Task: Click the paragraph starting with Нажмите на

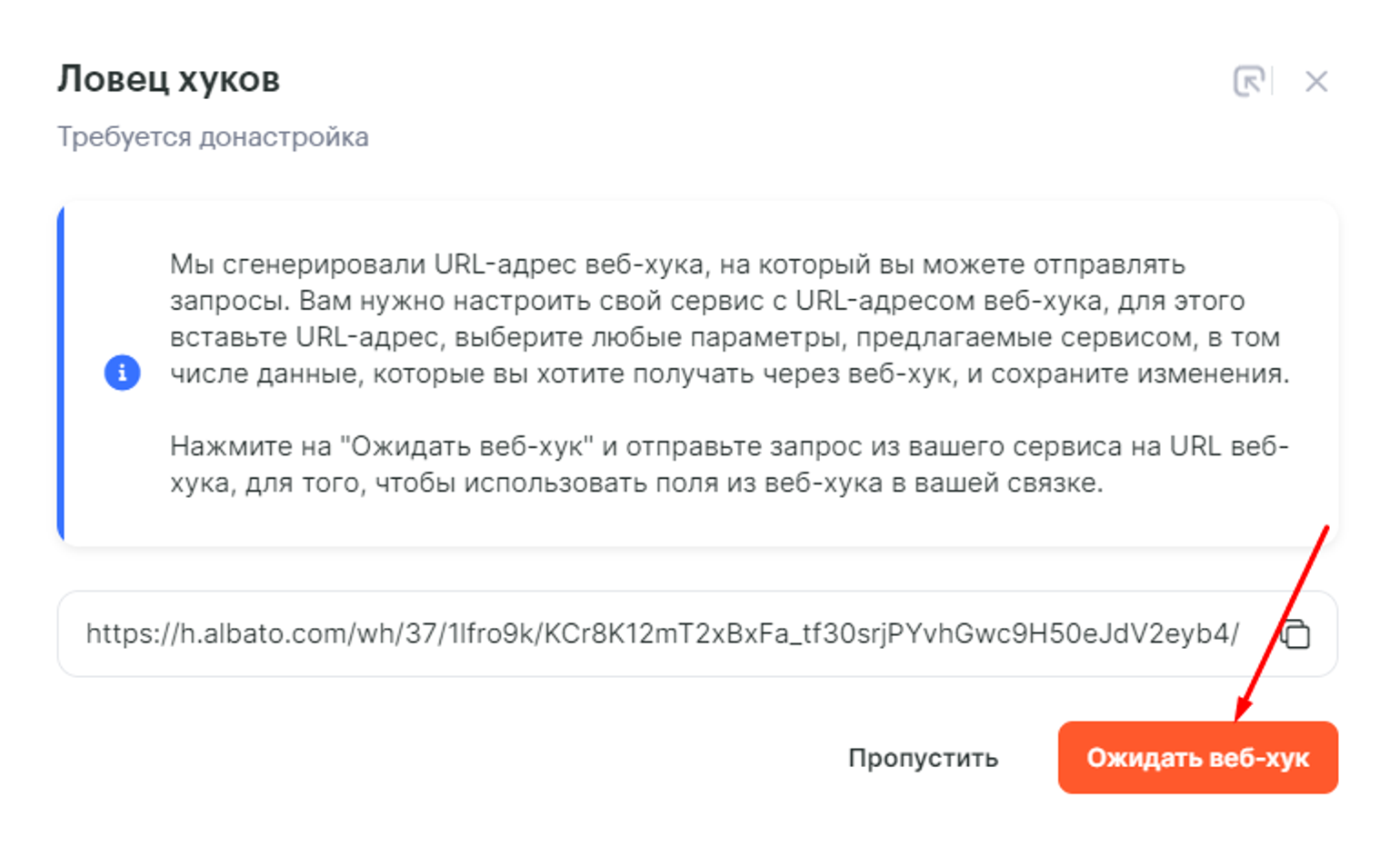Action: (x=727, y=464)
